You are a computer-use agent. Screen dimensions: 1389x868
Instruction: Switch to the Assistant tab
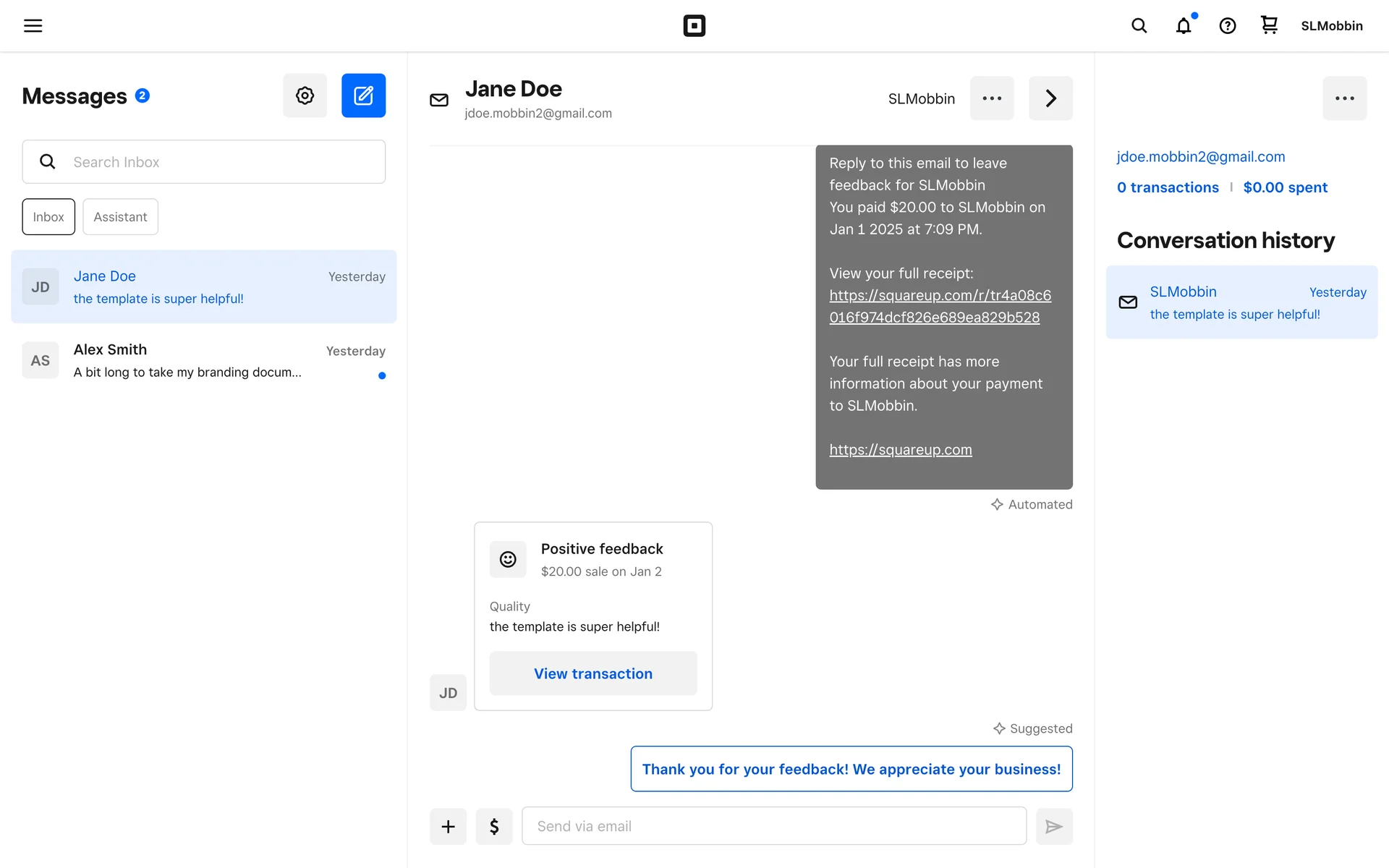pyautogui.click(x=120, y=217)
